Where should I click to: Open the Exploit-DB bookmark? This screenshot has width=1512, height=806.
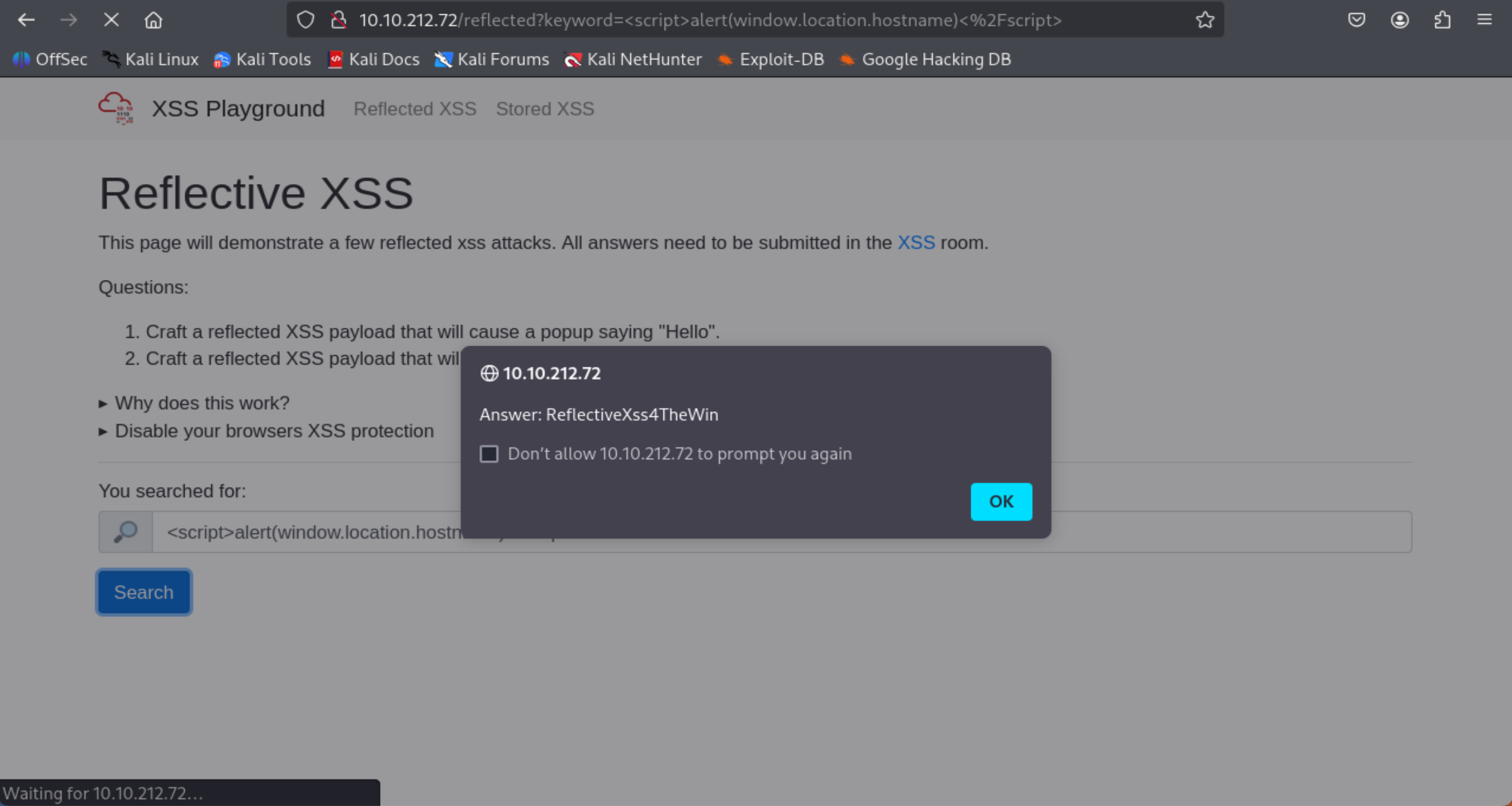pos(771,59)
